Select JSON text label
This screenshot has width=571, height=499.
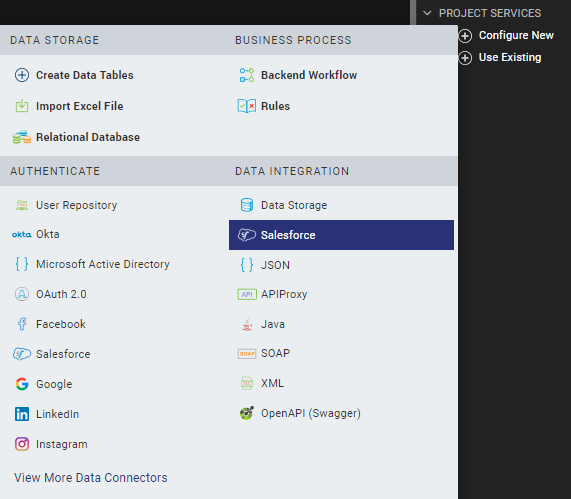275,265
